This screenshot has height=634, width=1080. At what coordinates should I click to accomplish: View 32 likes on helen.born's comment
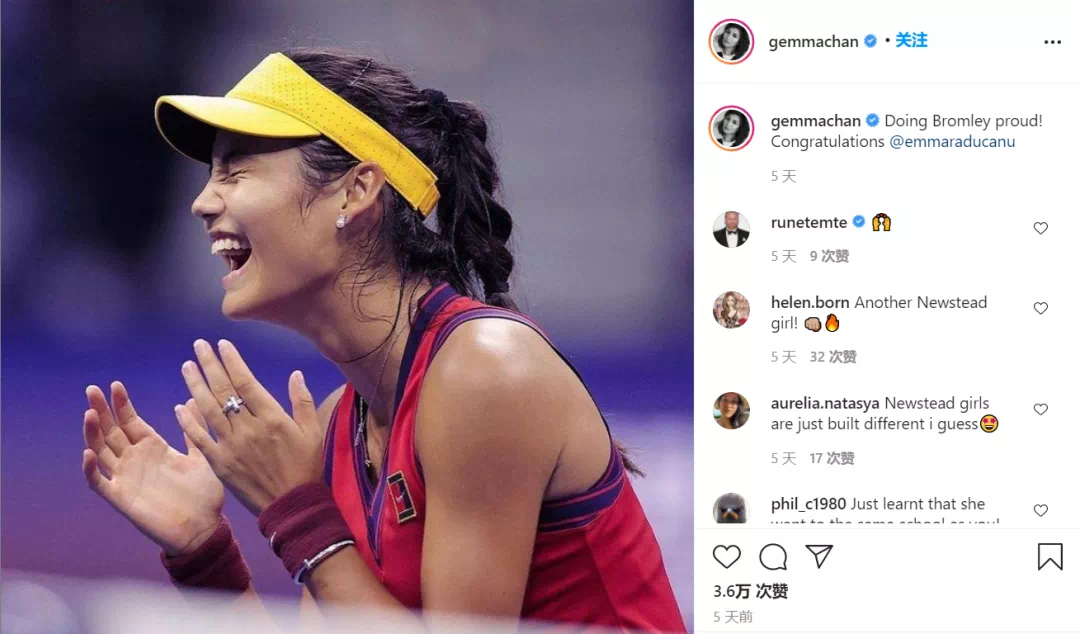(833, 357)
